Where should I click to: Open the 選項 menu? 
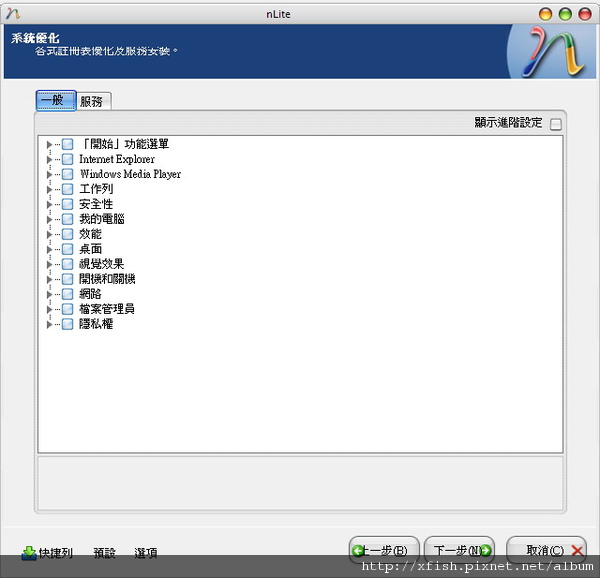click(x=146, y=553)
